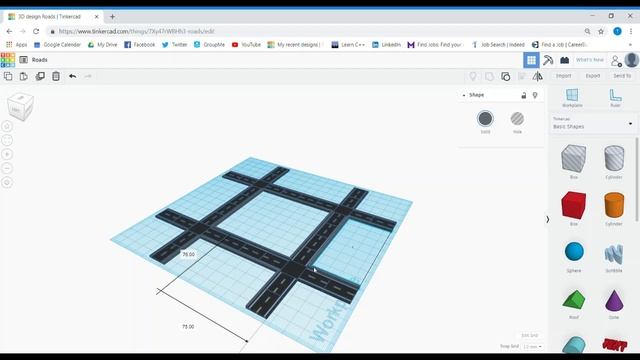Click the Align tool icon
This screenshot has height=360, width=640.
pos(522,76)
